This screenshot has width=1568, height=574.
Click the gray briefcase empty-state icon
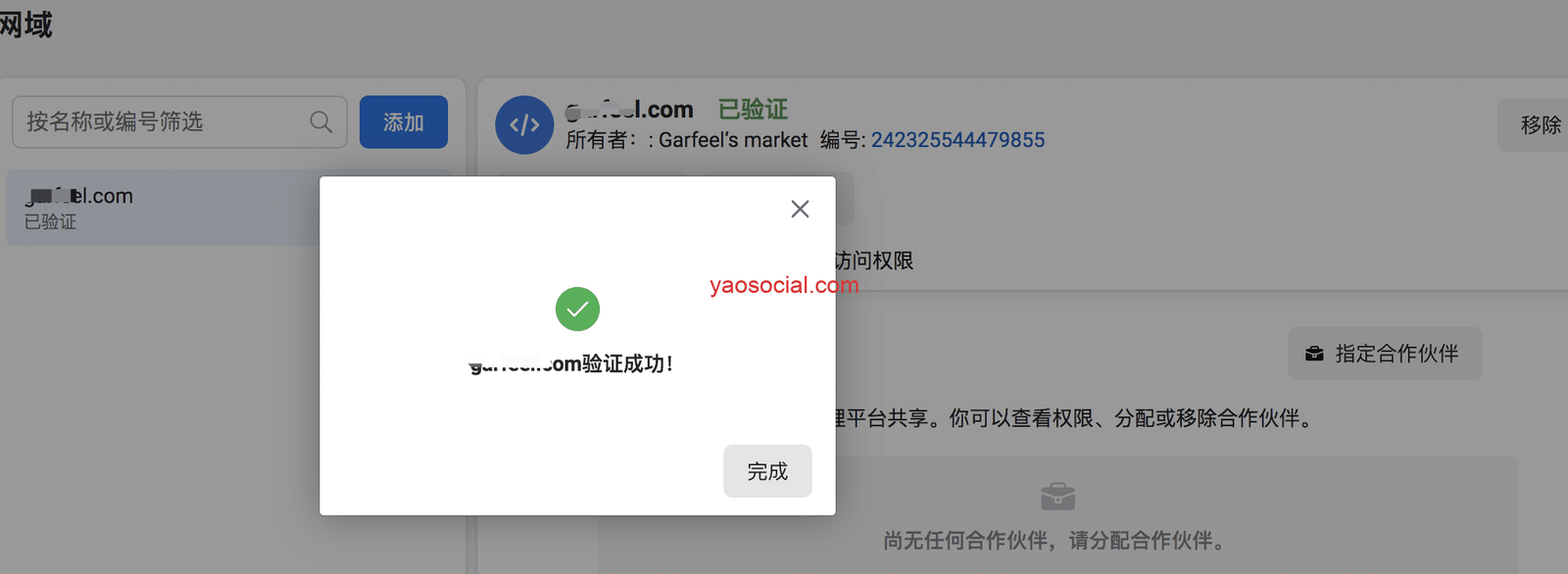coord(1057,496)
